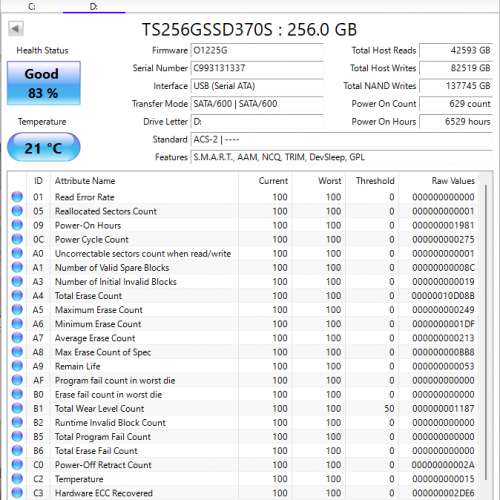Click the Good 83 % health status button
This screenshot has width=500, height=500.
point(44,83)
